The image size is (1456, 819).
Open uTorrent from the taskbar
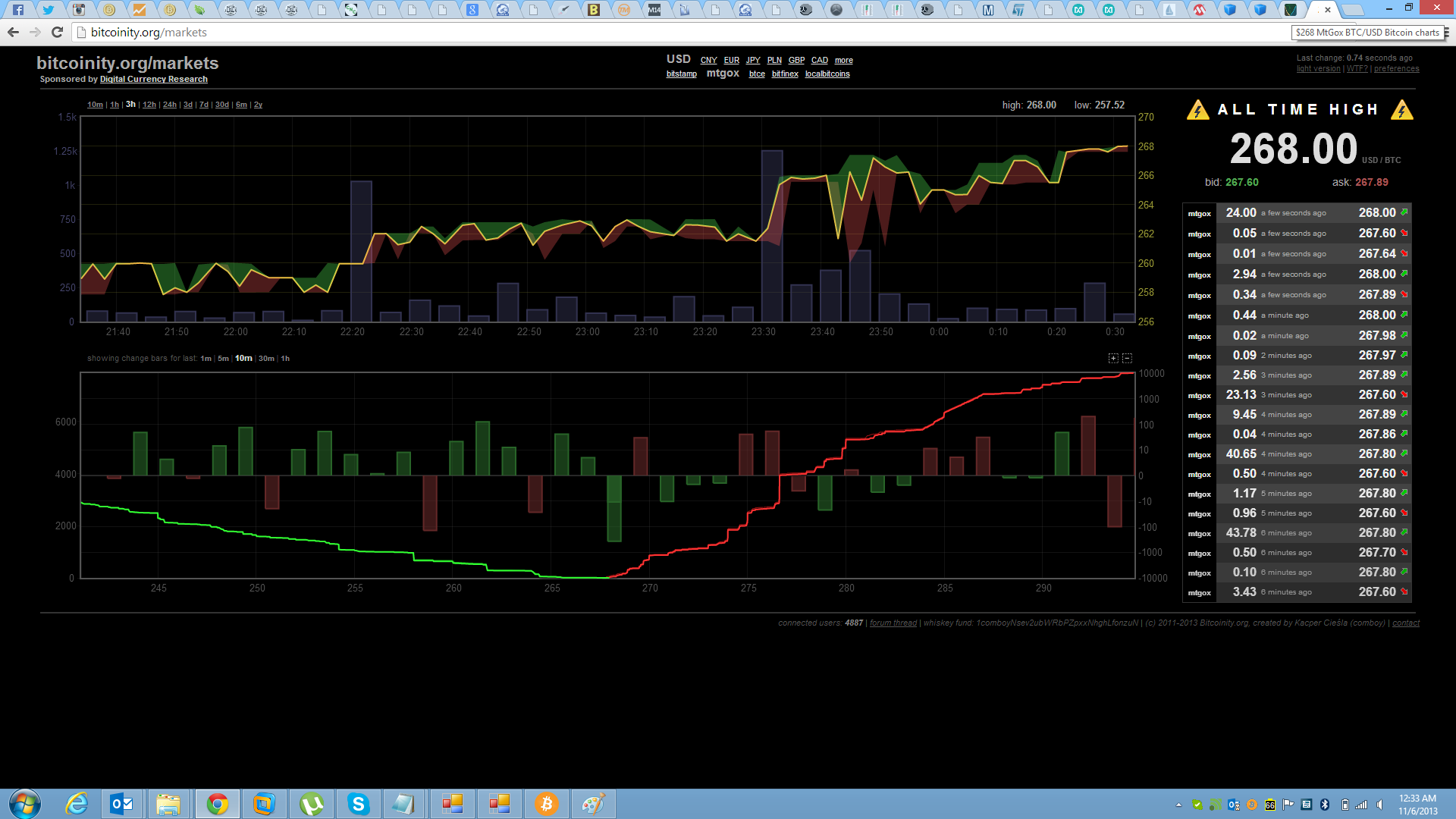point(311,804)
